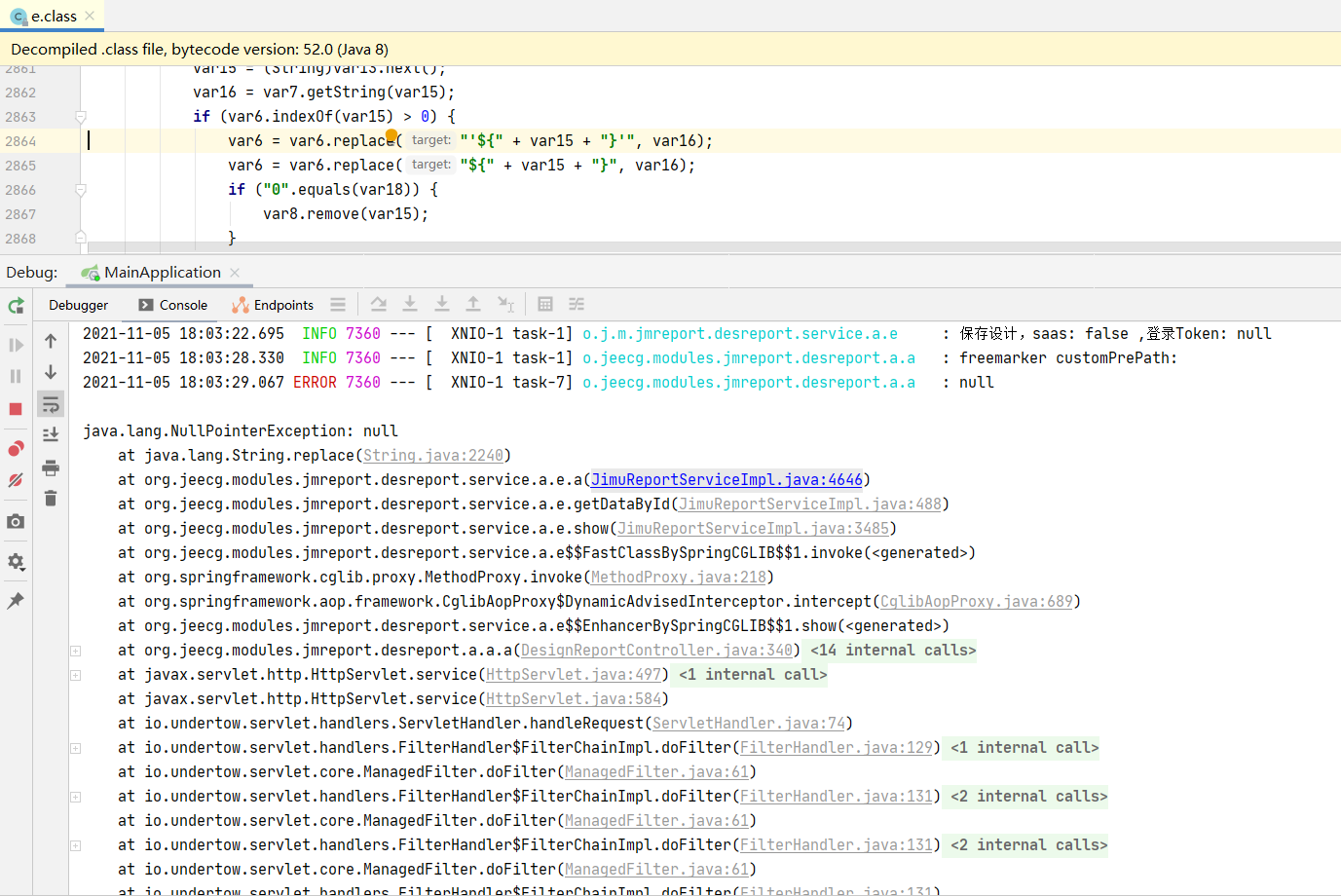Viewport: 1341px width, 896px height.
Task: Open JimuReportServiceImpl.java:4646 link
Action: pyautogui.click(x=726, y=479)
